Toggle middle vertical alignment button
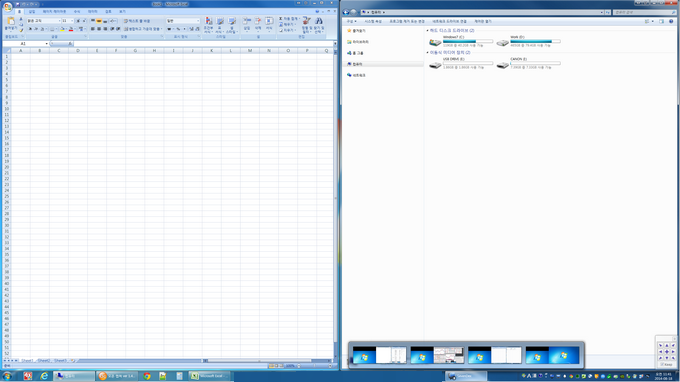This screenshot has width=680, height=382. 99,21
